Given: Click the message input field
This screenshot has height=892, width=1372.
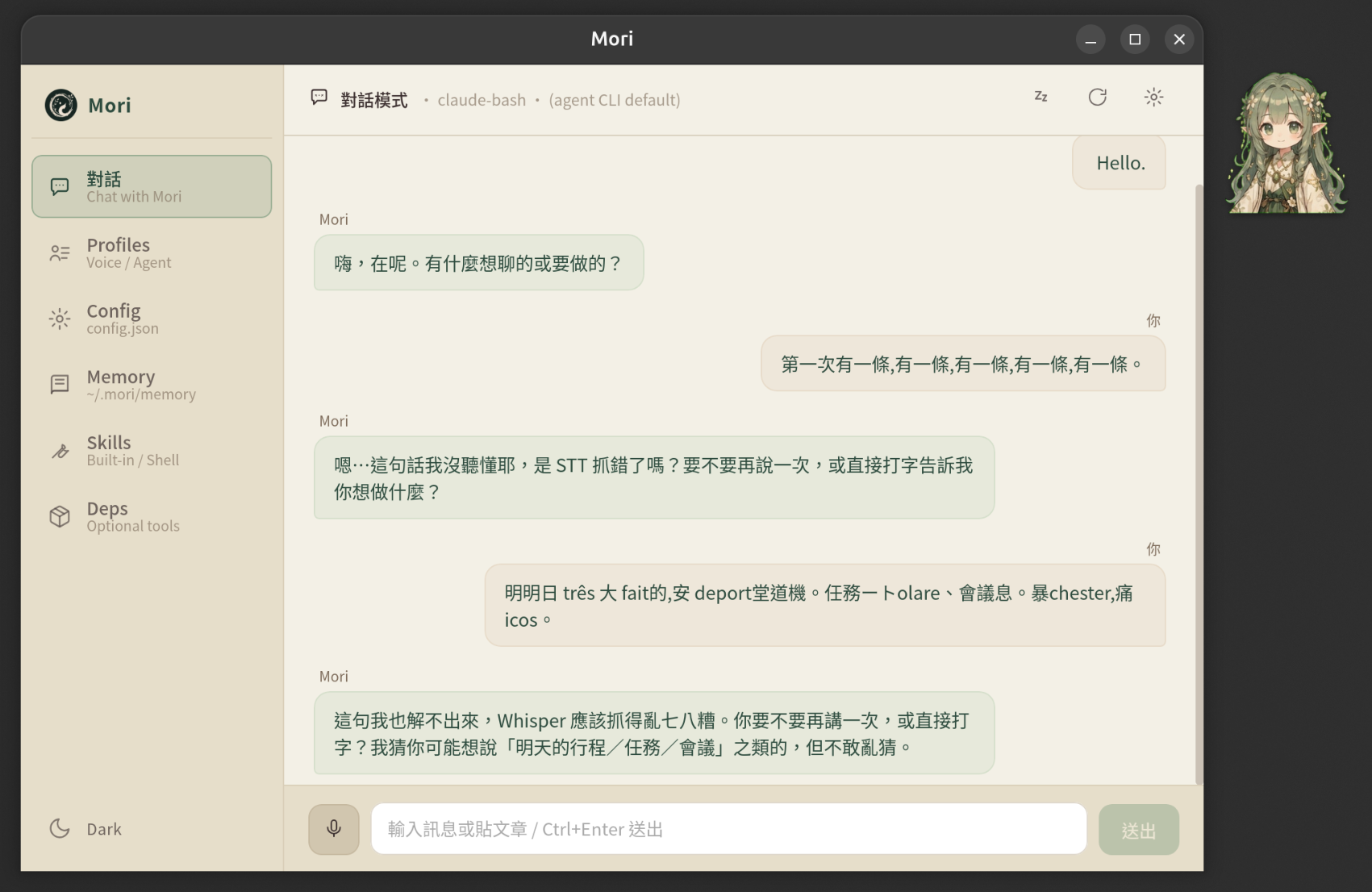Looking at the screenshot, I should [x=728, y=828].
